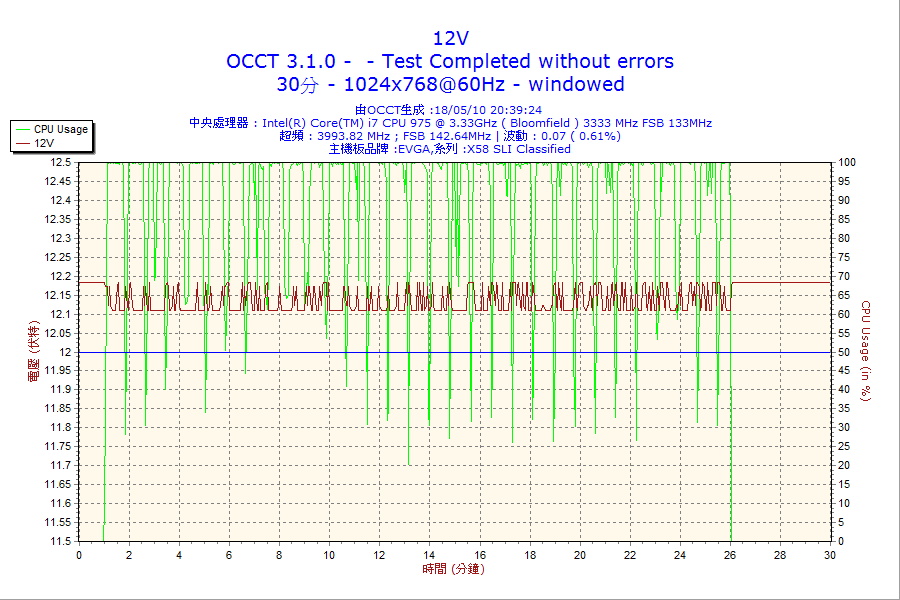Click the voltage axis title '電壓 (伏特)'
Viewport: 900px width, 600px height.
(x=33, y=351)
